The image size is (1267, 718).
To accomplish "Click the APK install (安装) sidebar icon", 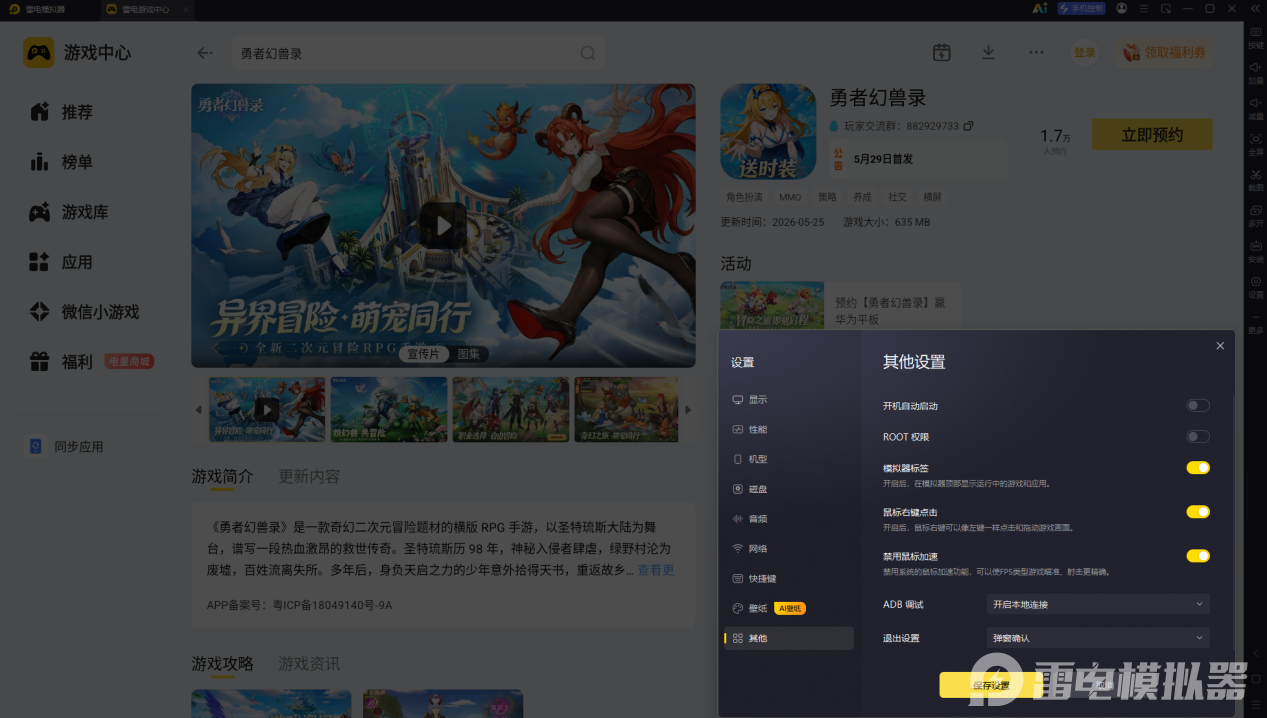I will click(1255, 252).
